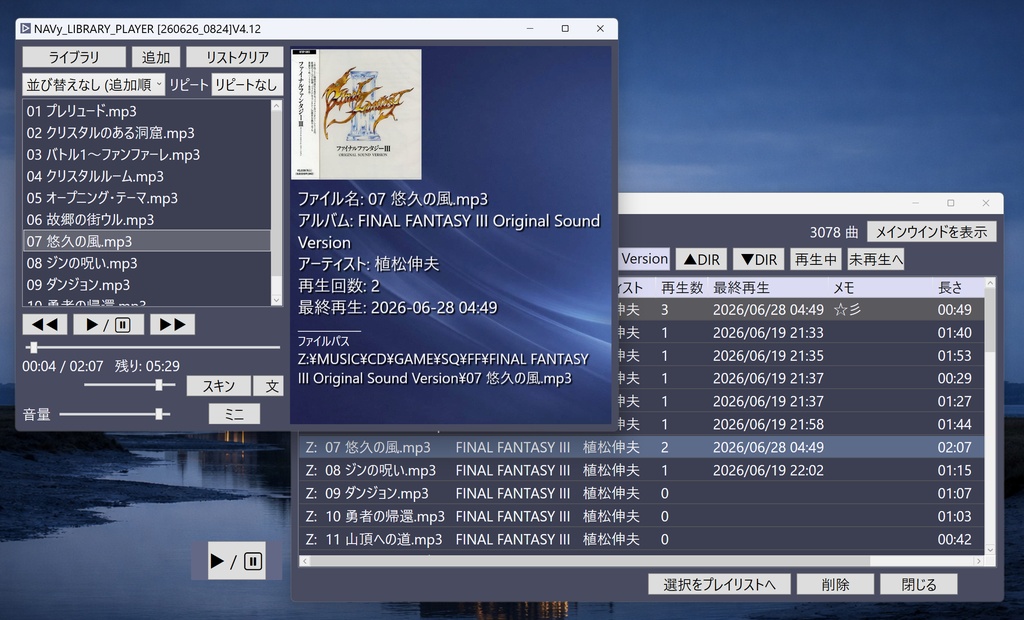Image resolution: width=1024 pixels, height=620 pixels.
Task: Select the 07 悠久の風.mp3 row in the library table
Action: click(x=641, y=448)
